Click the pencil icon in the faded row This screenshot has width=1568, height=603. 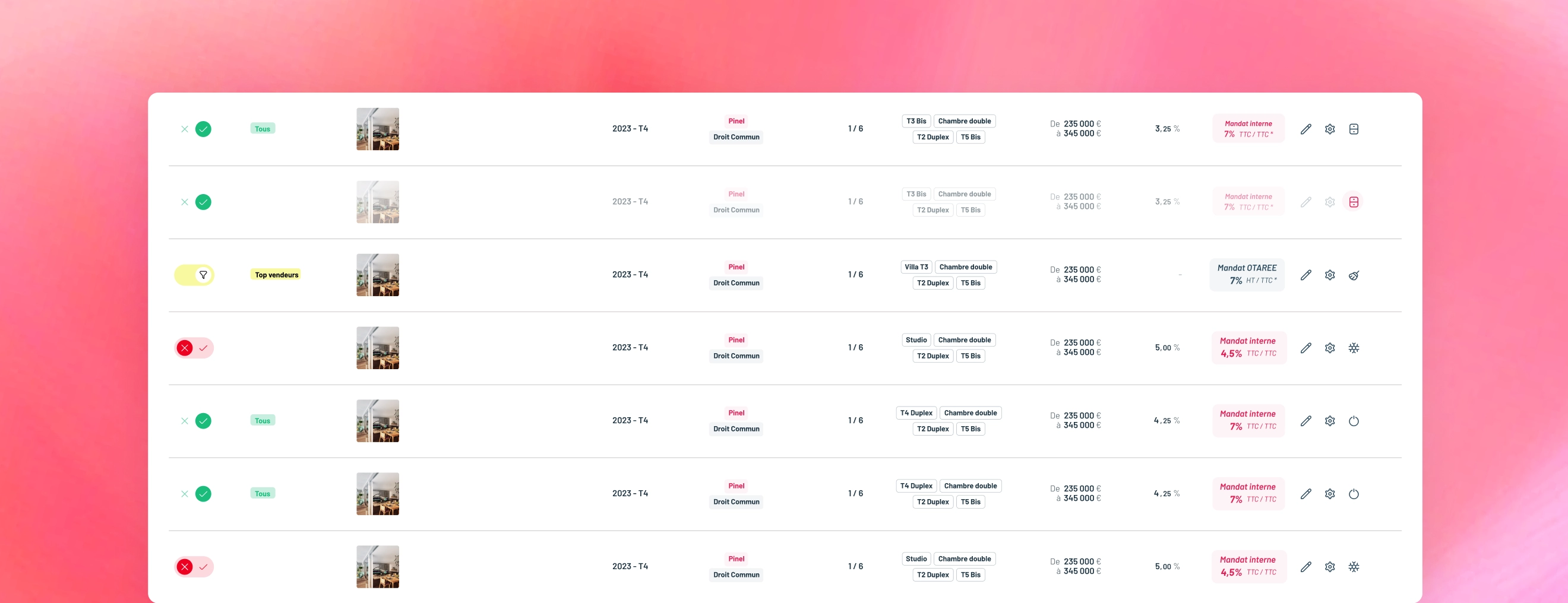pyautogui.click(x=1305, y=202)
